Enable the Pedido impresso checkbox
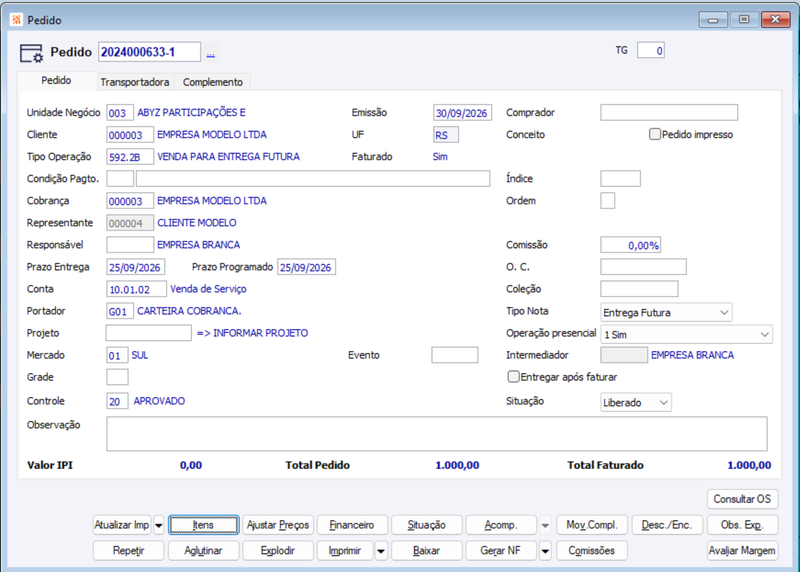 pyautogui.click(x=655, y=134)
